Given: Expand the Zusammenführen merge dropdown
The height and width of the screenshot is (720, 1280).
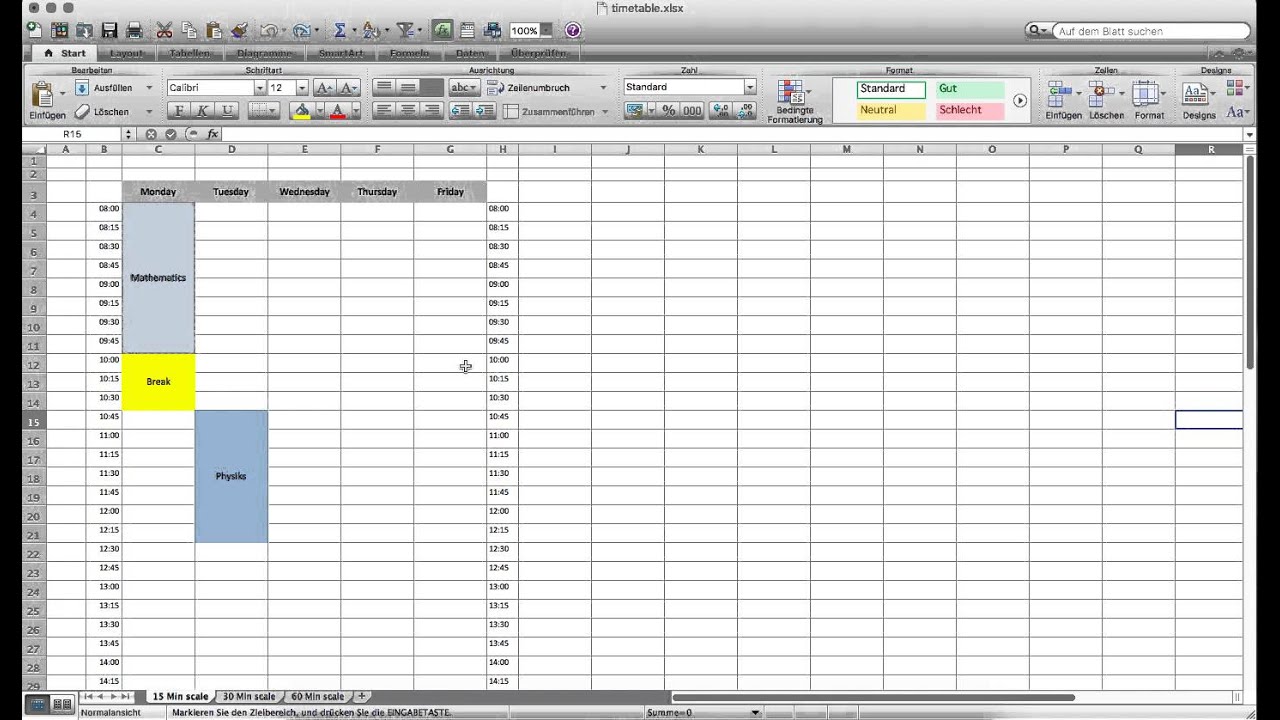Looking at the screenshot, I should coord(604,112).
